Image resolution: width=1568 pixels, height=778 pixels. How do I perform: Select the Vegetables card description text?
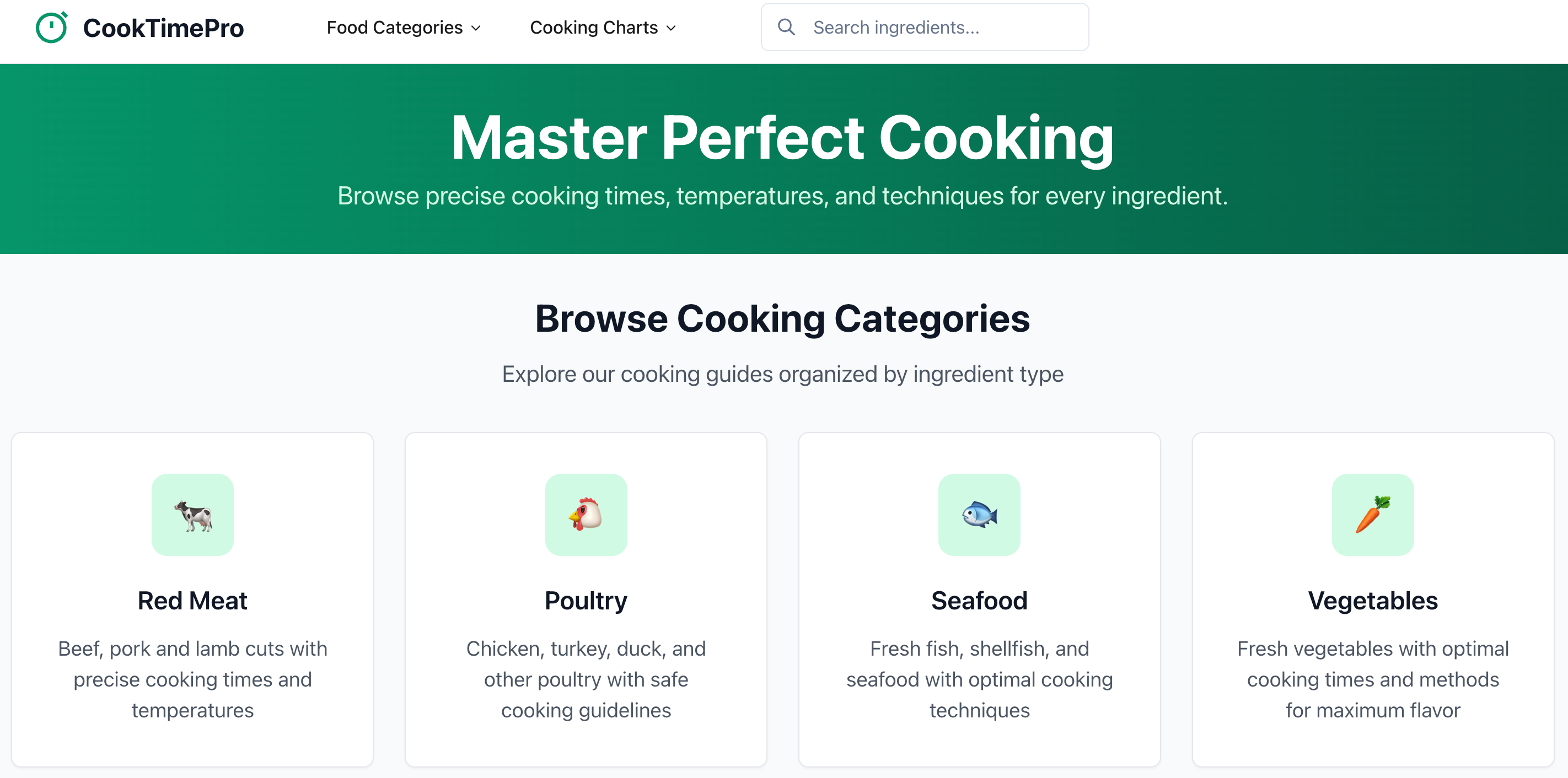[1372, 679]
